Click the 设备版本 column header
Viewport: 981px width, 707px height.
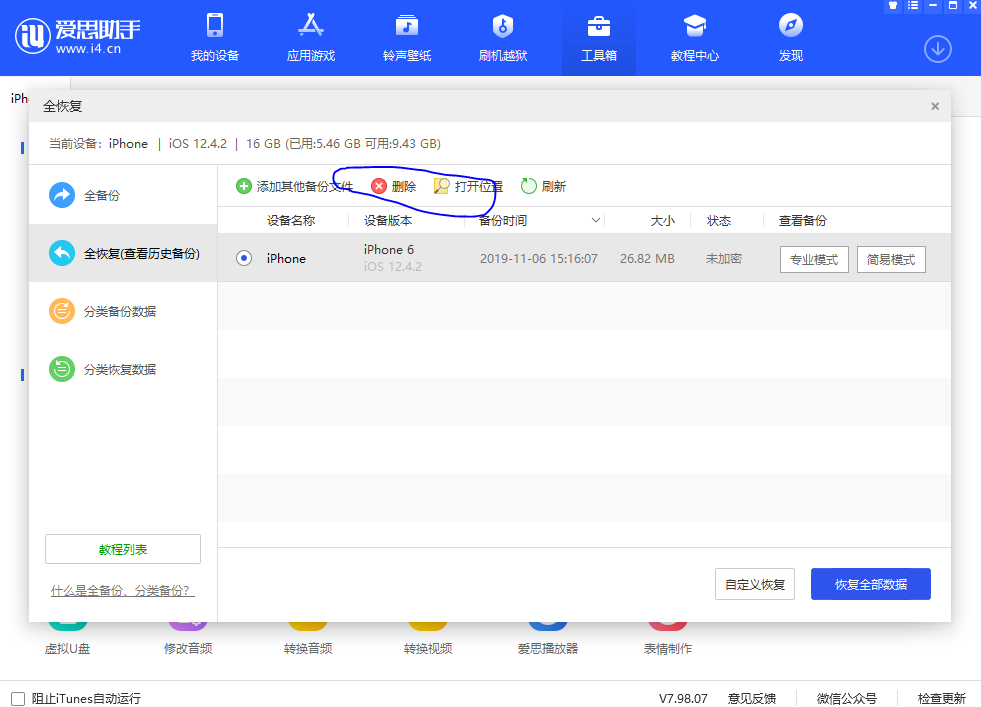click(x=388, y=221)
